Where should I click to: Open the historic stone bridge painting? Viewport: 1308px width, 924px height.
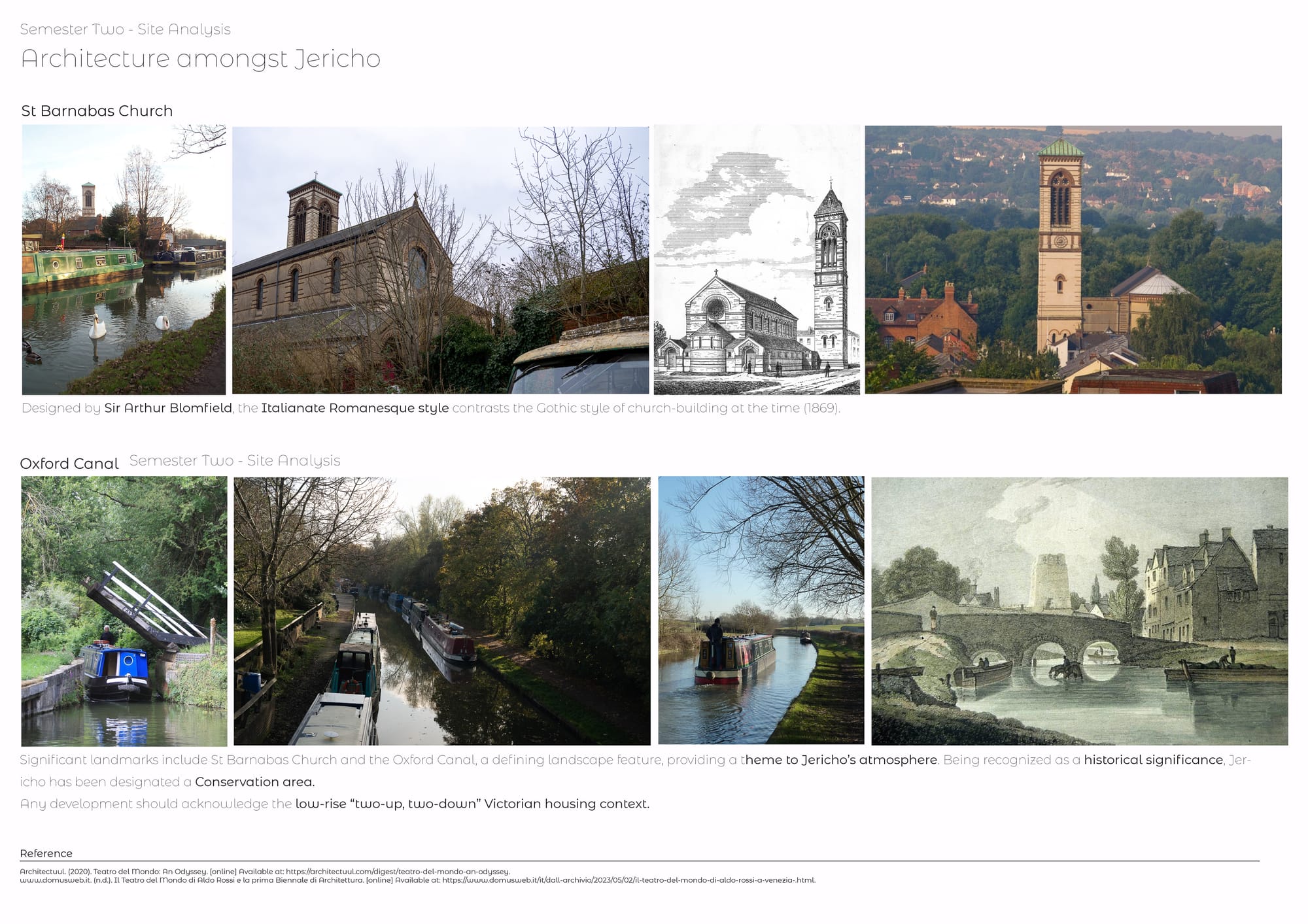(1079, 611)
